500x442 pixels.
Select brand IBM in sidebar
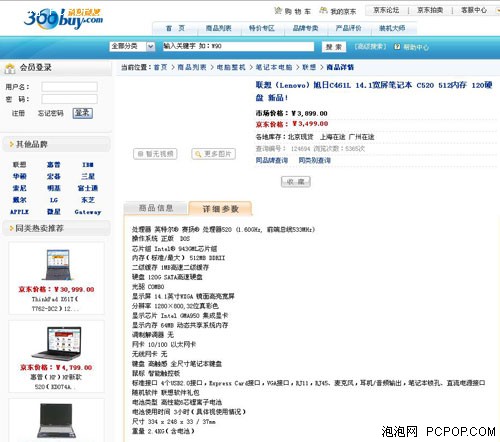[88, 165]
